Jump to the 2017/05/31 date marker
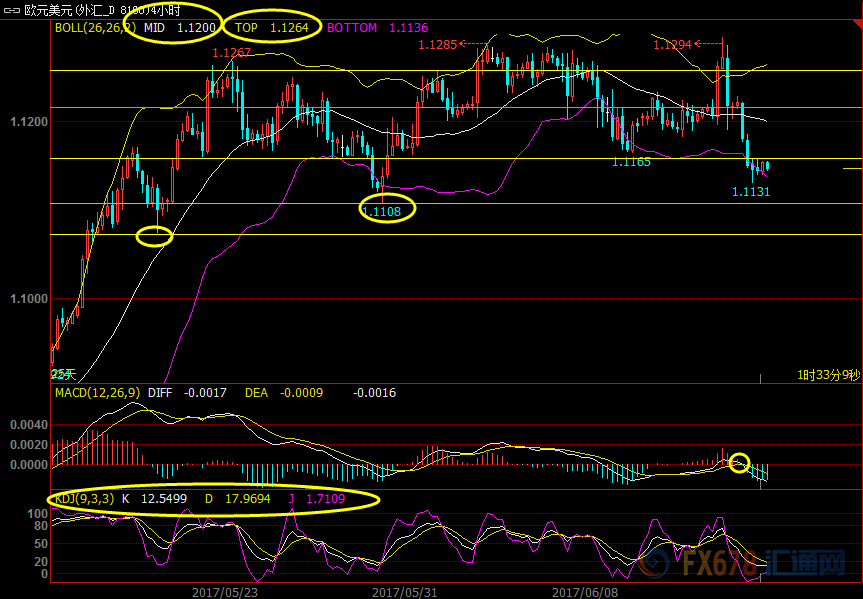863x599 pixels. click(x=405, y=593)
